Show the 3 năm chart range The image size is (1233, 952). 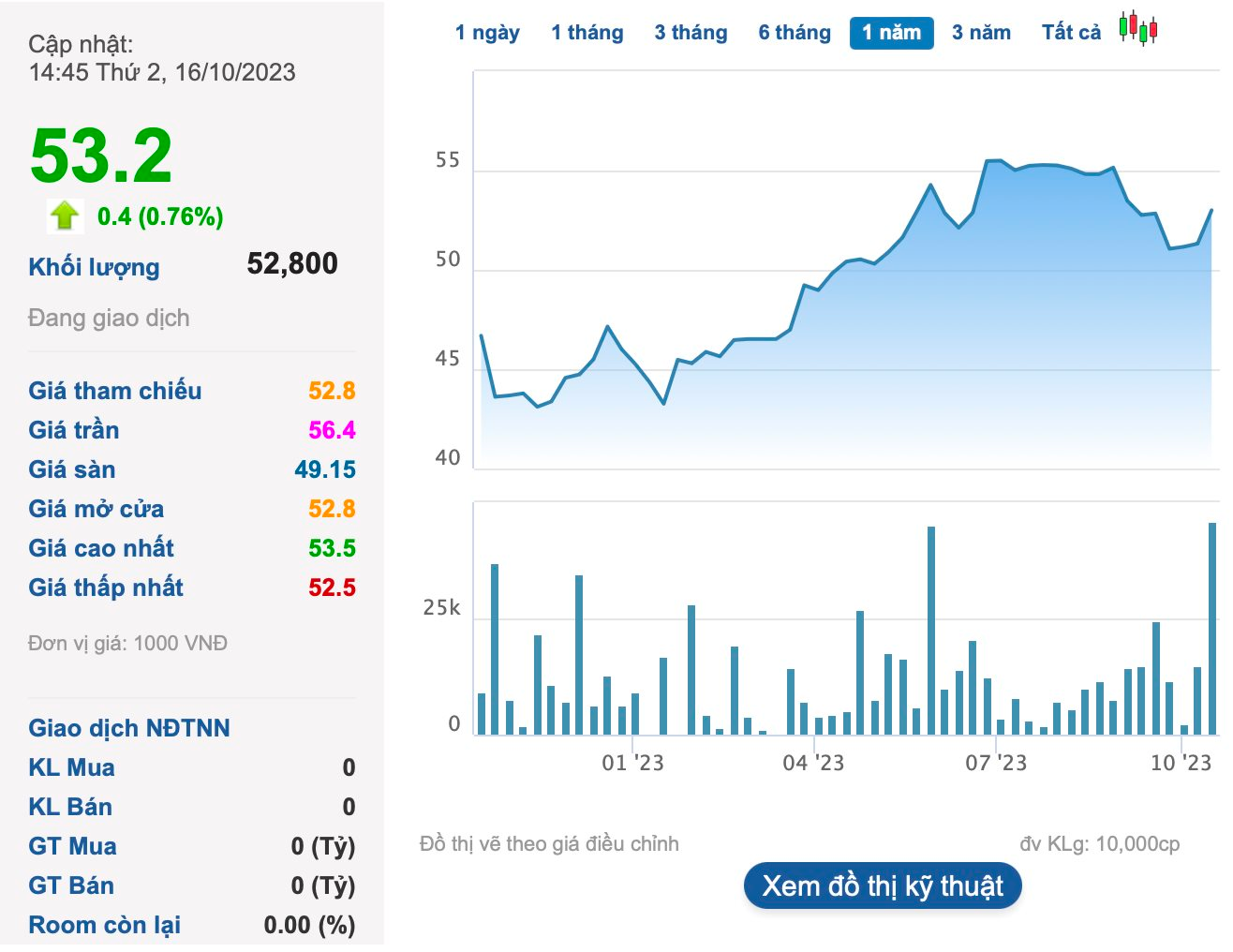[x=981, y=33]
